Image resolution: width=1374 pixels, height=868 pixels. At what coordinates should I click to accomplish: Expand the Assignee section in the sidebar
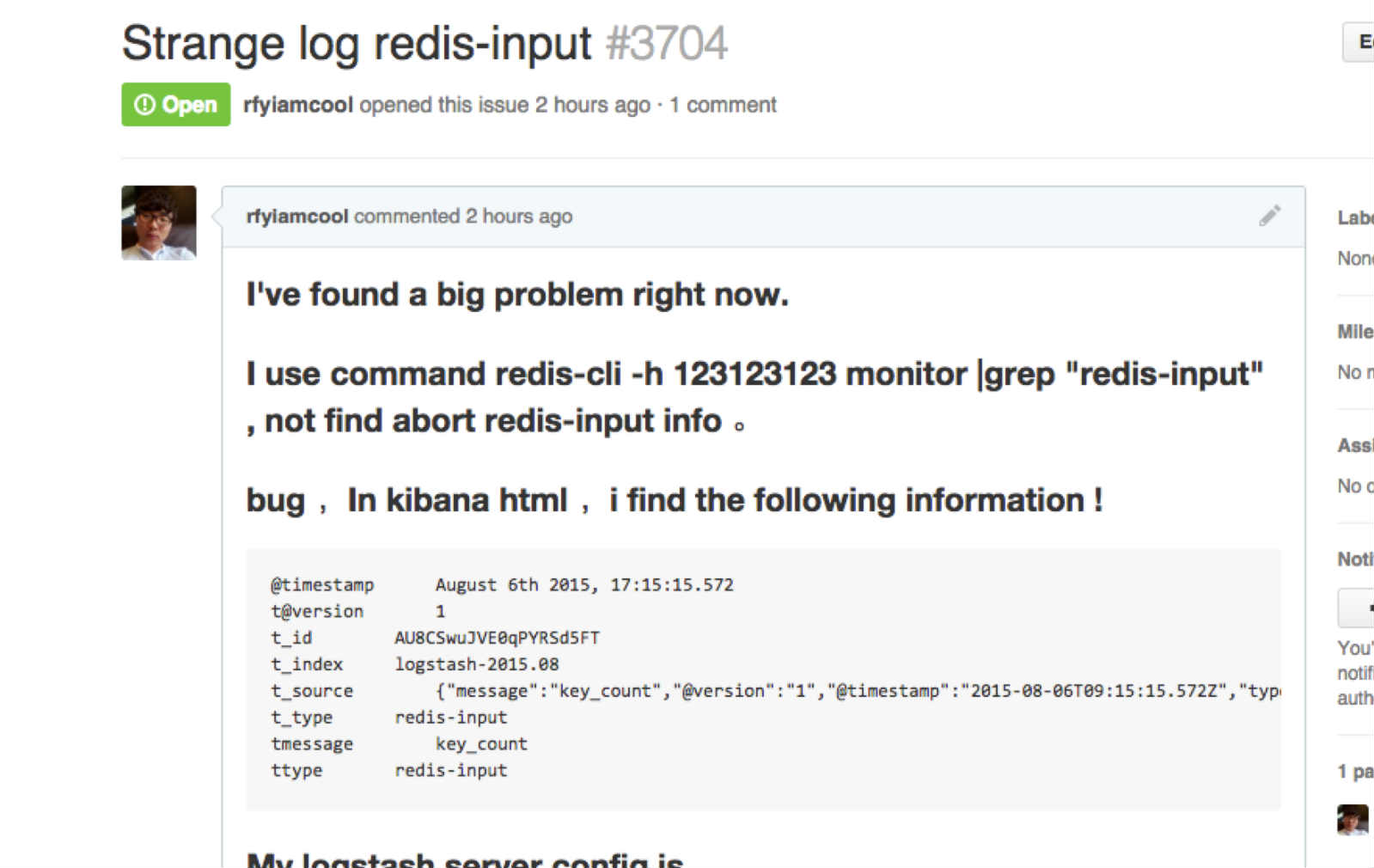point(1355,445)
